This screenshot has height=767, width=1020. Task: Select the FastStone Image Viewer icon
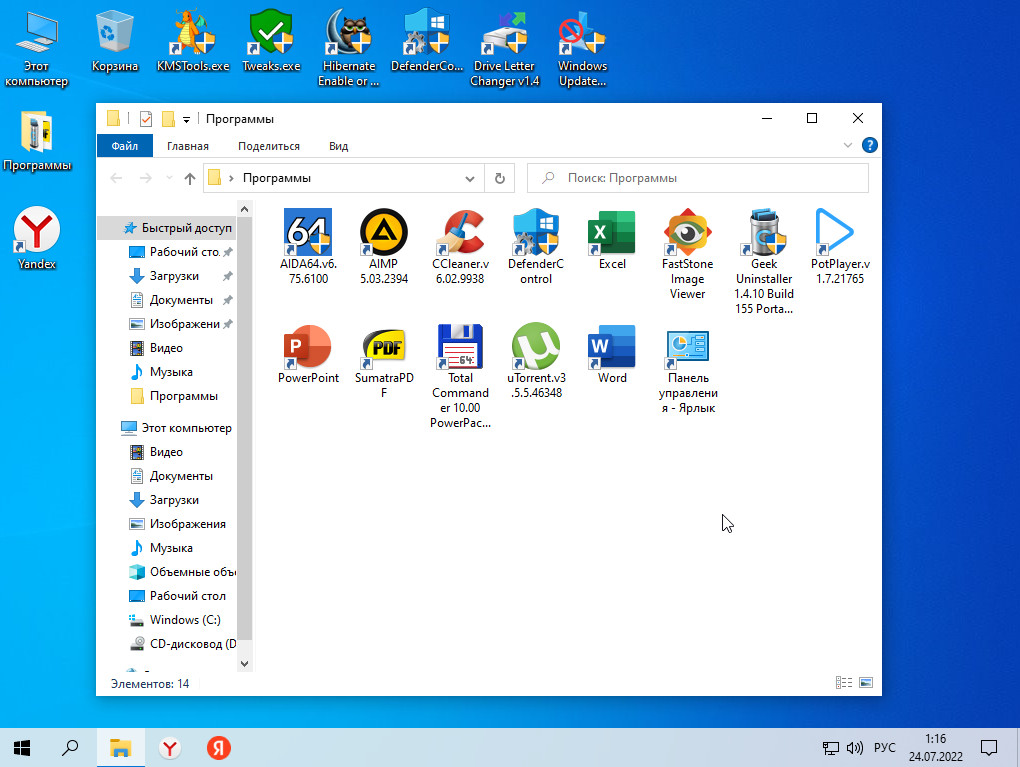[688, 232]
